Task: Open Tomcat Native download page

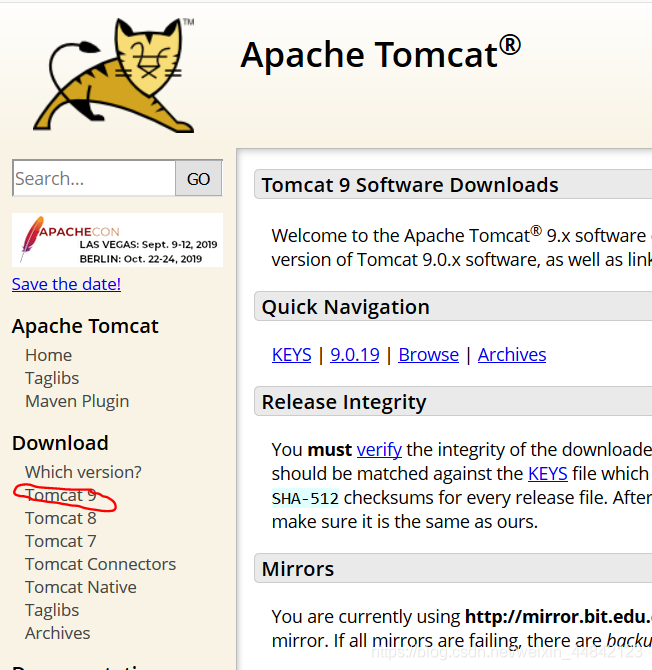Action: click(81, 588)
